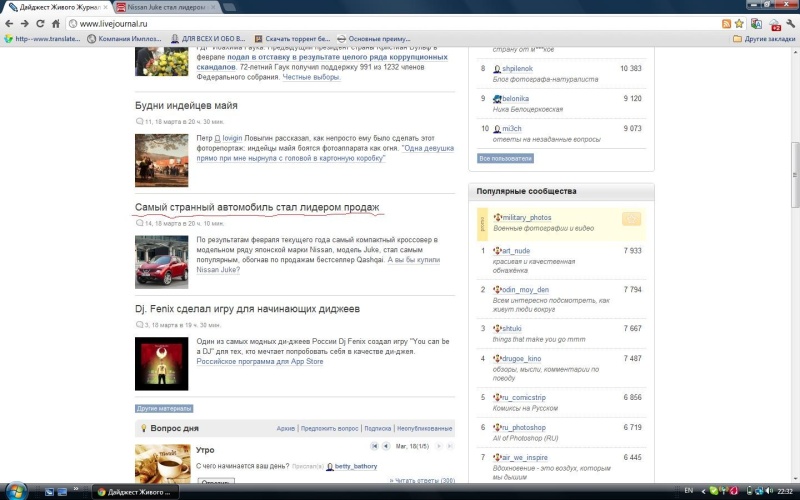Open the new tab button
Screen dimensions: 800x500
(229, 7)
